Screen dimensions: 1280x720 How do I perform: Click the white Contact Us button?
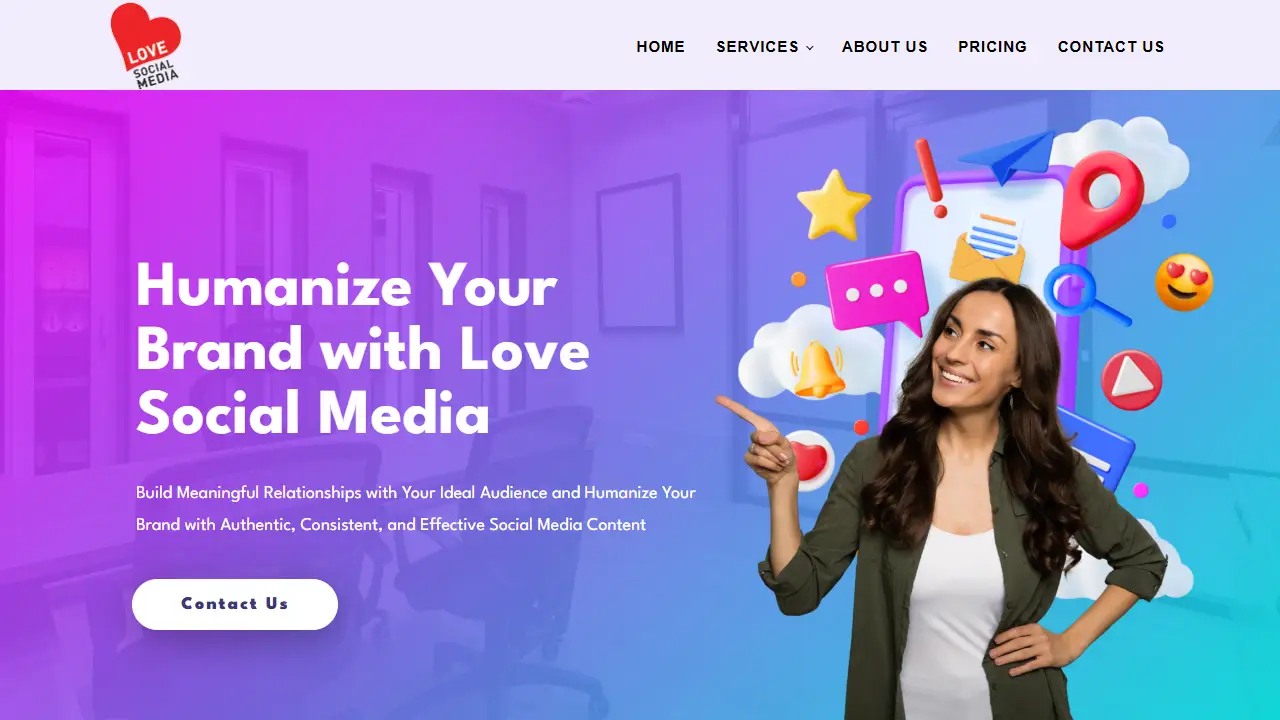[235, 604]
